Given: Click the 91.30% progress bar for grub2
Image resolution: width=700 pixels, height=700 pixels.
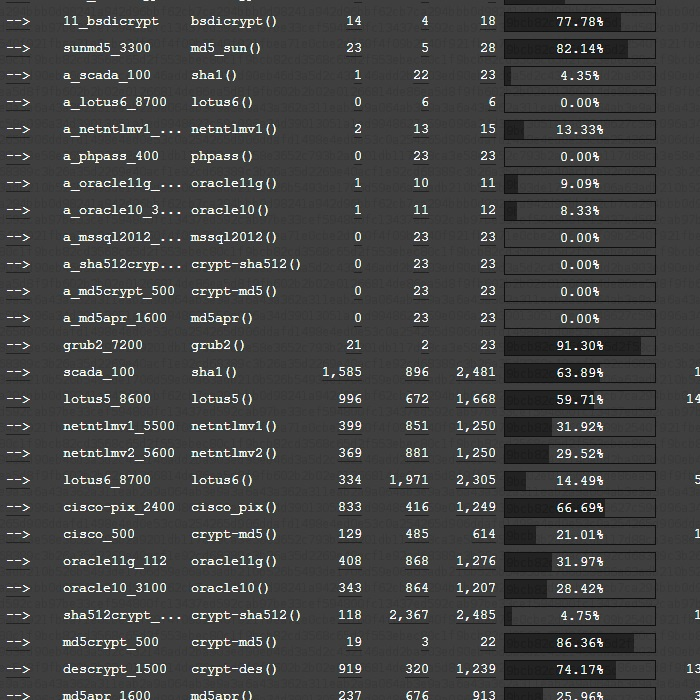Looking at the screenshot, I should point(579,345).
